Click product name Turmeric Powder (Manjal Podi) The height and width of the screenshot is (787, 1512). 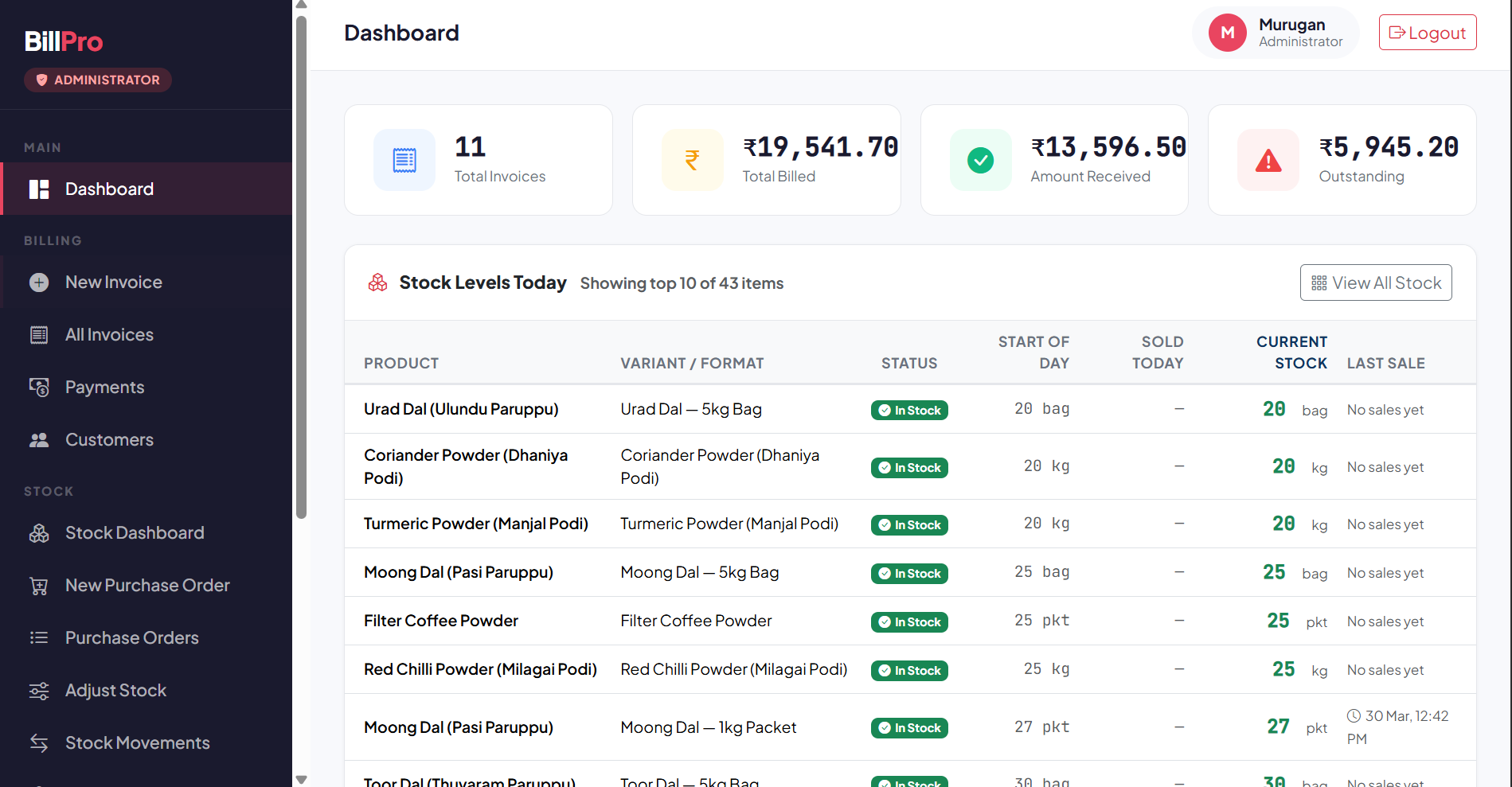[x=476, y=524]
